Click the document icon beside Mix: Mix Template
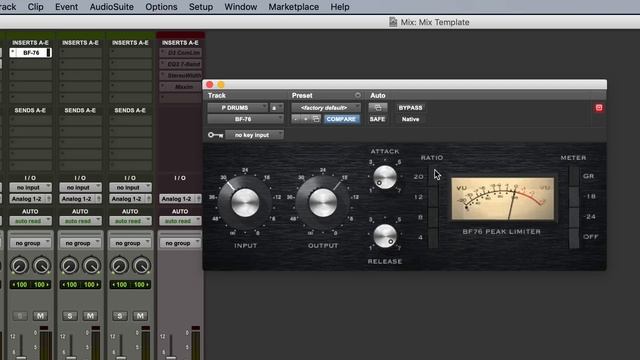Viewport: 640px width, 360px height. click(393, 22)
